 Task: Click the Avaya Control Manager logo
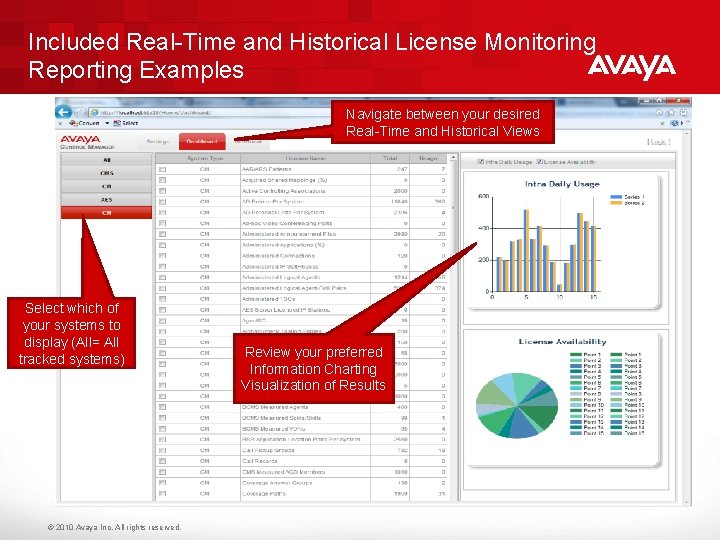click(x=86, y=142)
